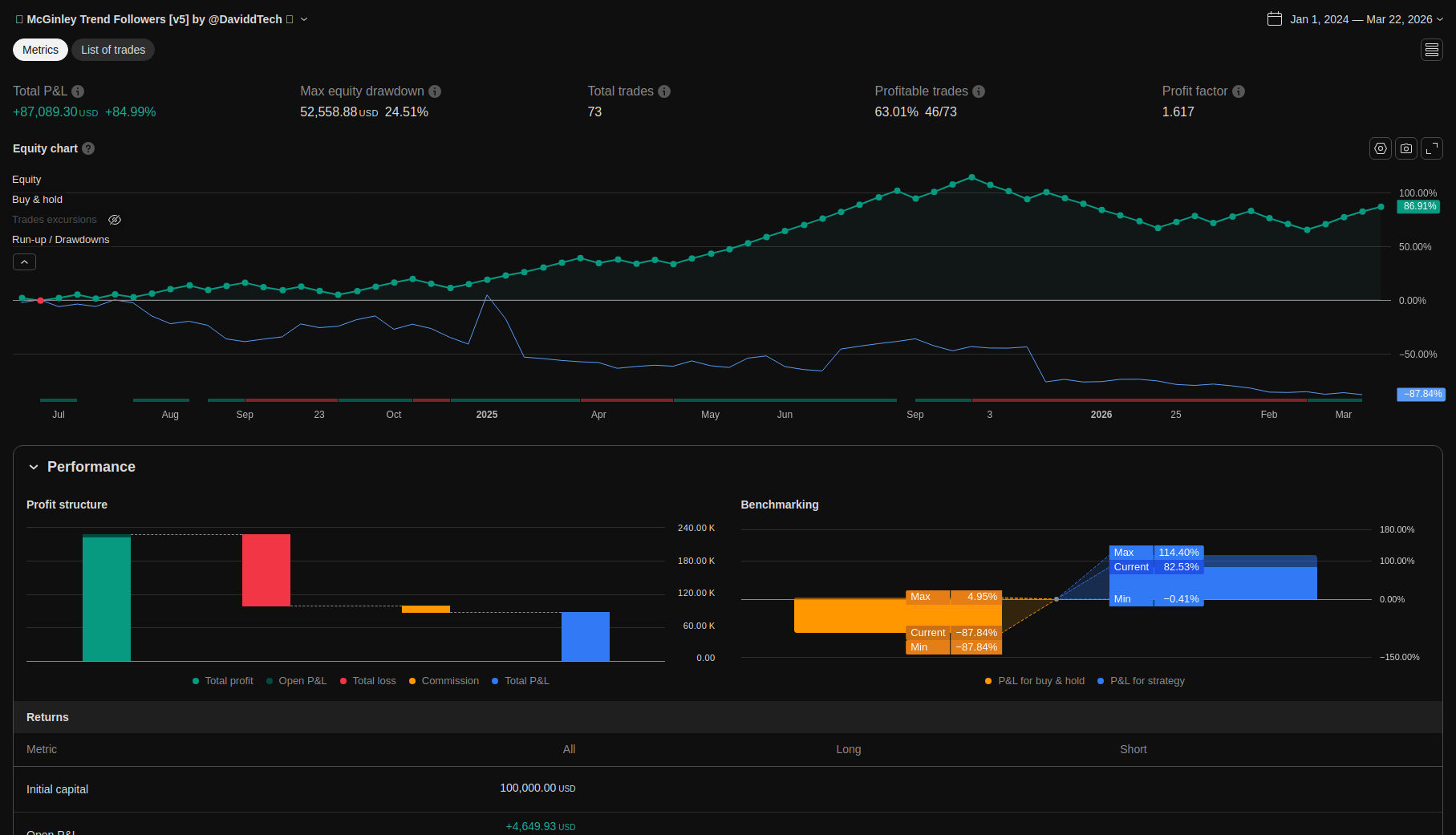Click the camera snapshot icon

tap(1405, 148)
